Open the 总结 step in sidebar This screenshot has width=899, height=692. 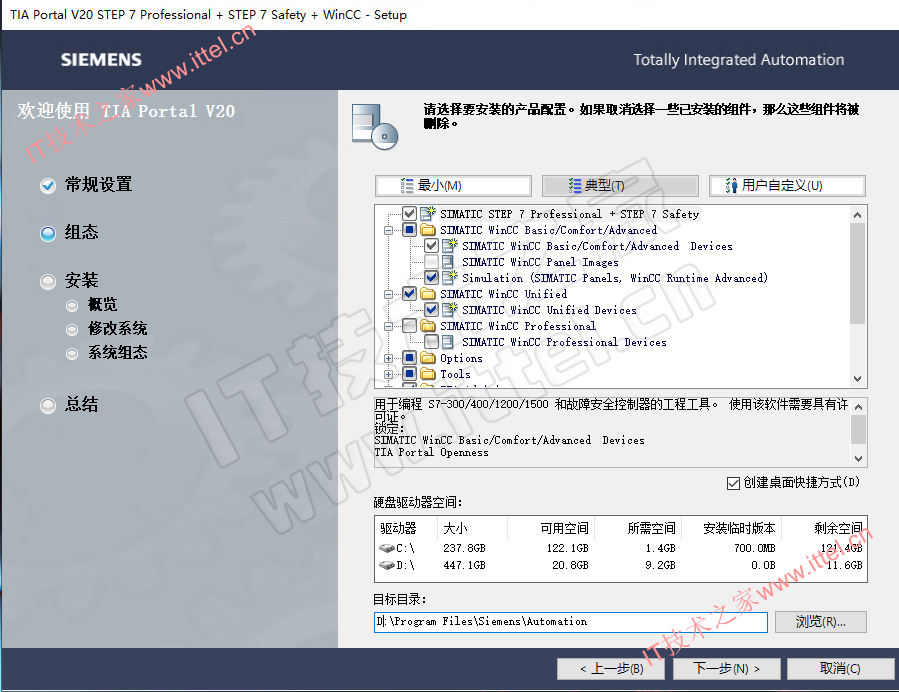point(69,405)
